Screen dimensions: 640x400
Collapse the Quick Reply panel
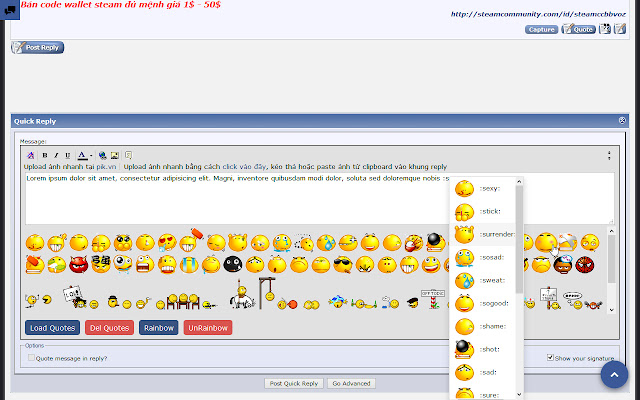(x=622, y=120)
